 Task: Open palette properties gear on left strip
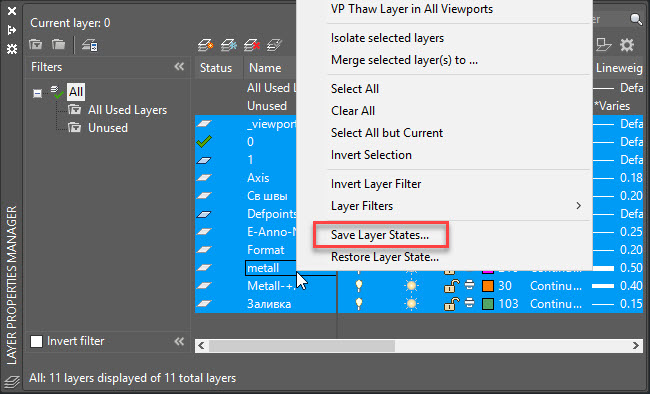(12, 49)
